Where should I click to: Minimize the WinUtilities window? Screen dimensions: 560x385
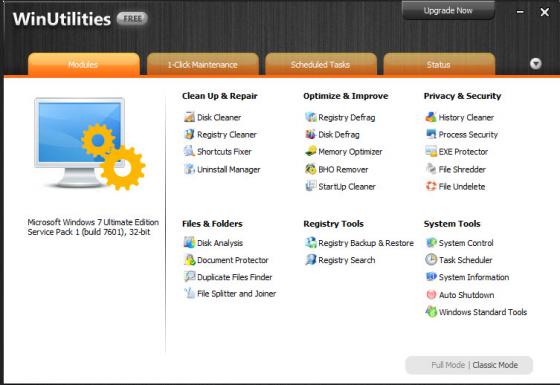click(520, 12)
